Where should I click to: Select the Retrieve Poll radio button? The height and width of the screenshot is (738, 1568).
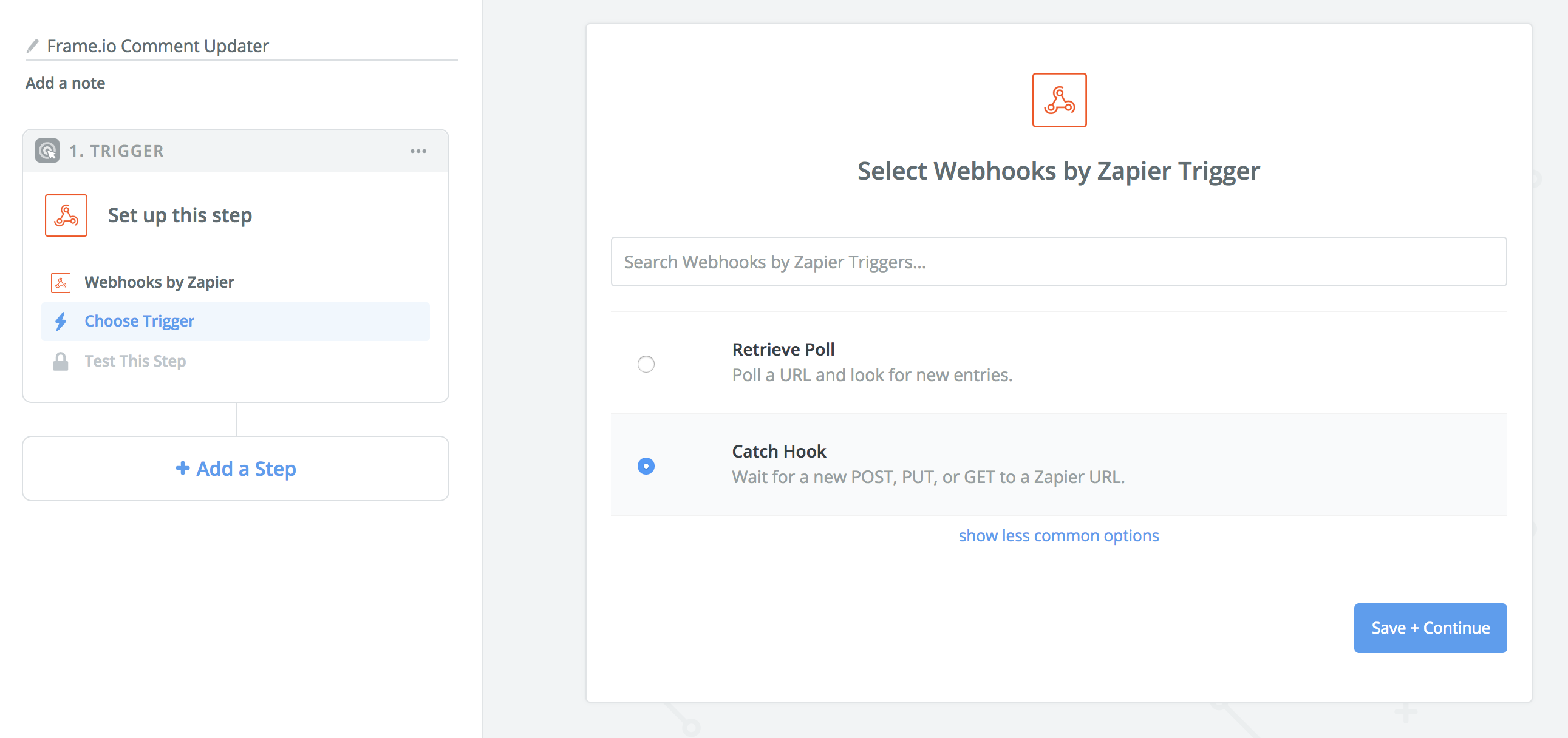[x=646, y=363]
